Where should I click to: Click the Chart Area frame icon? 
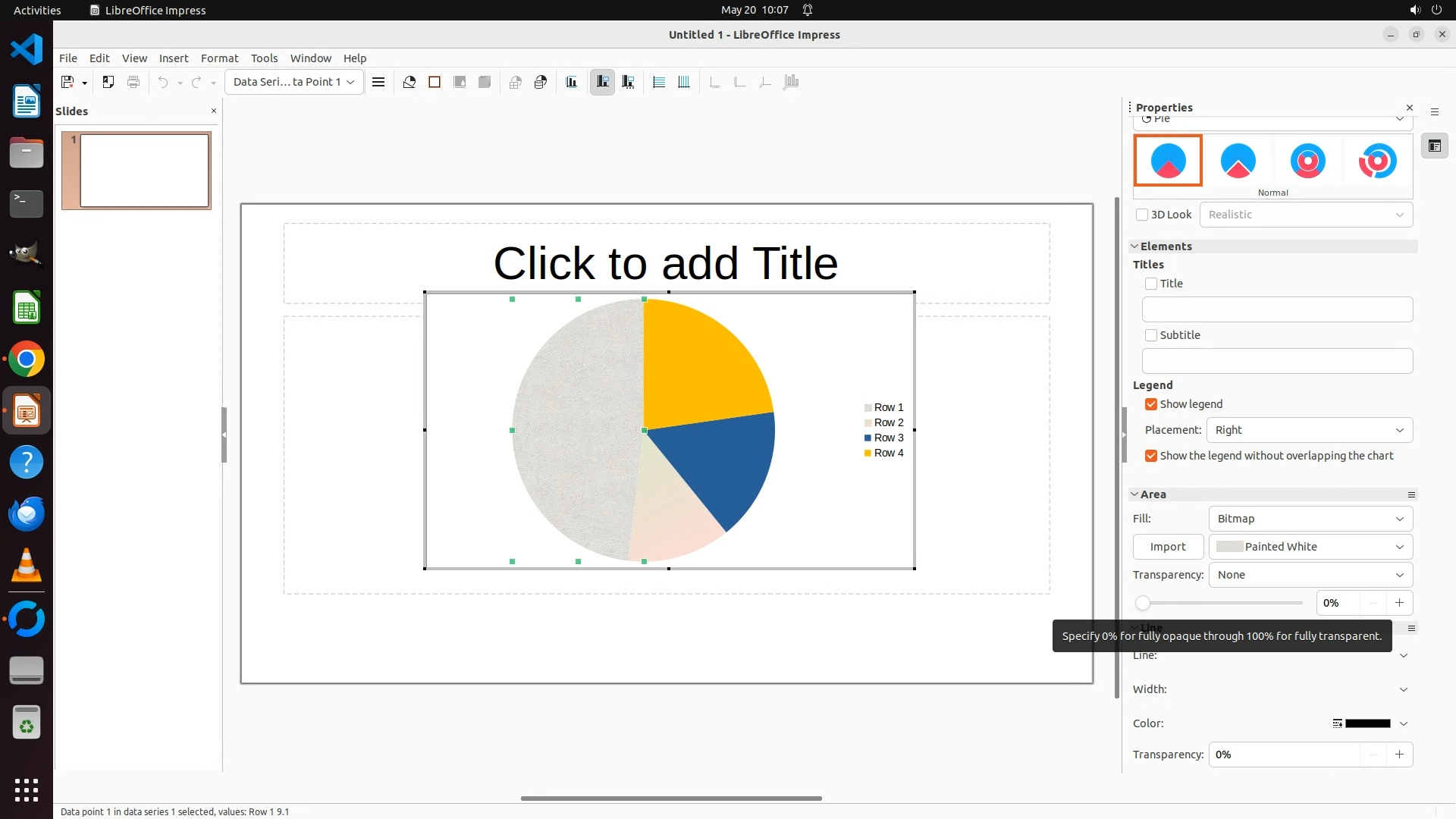[x=435, y=82]
